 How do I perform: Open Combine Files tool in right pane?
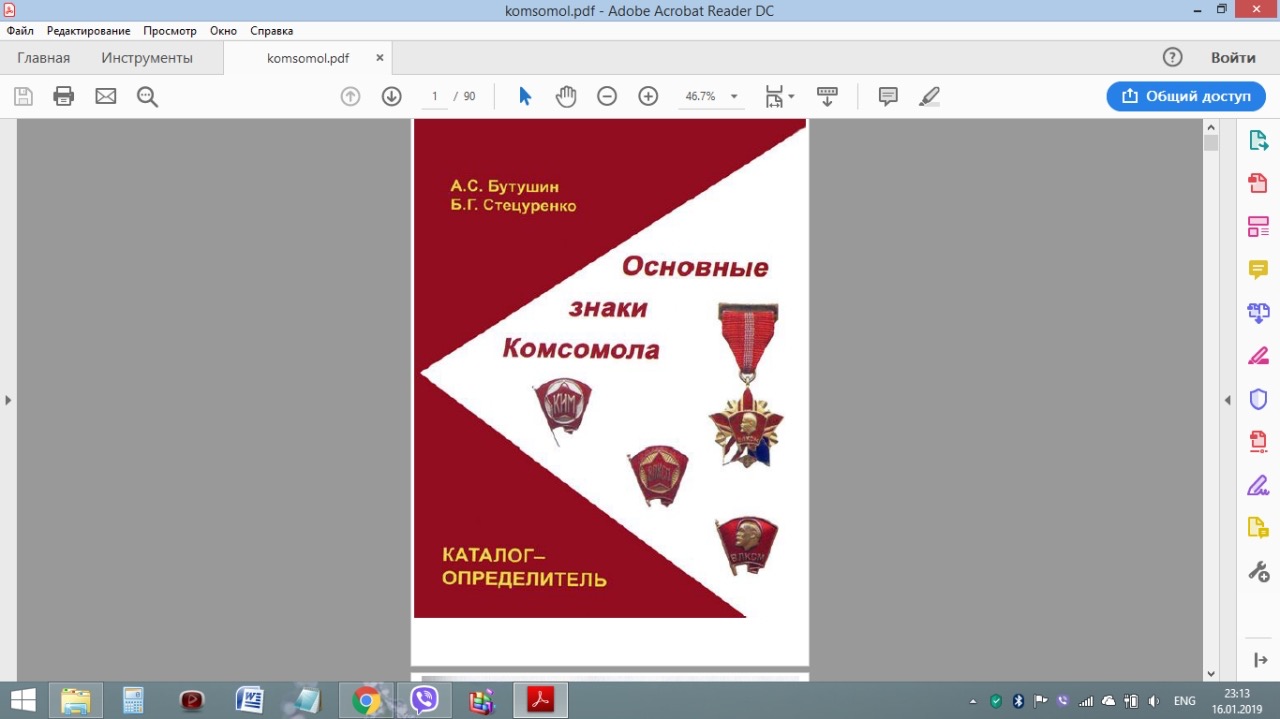(x=1258, y=313)
